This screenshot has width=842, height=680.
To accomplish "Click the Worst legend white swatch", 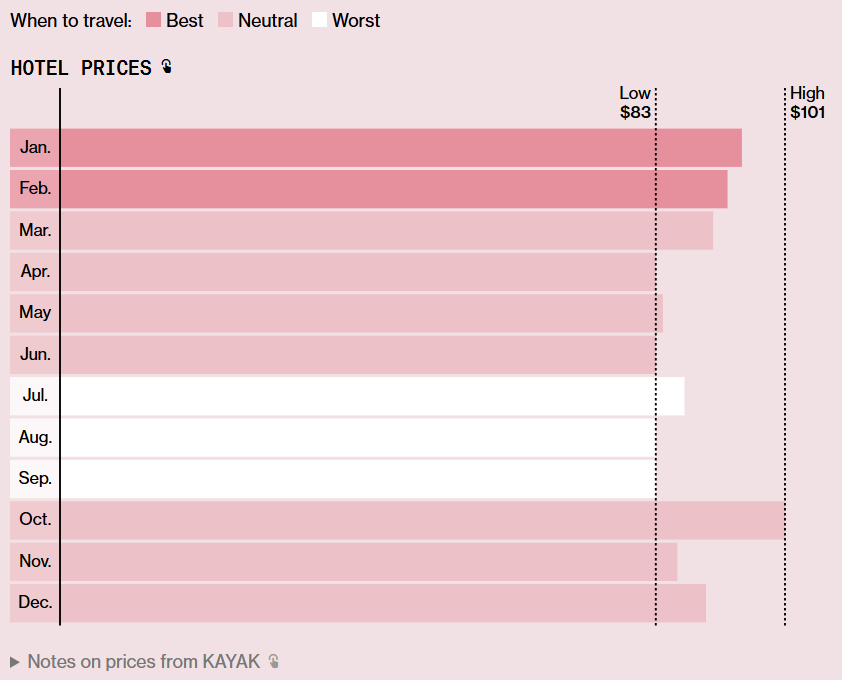I will (x=319, y=20).
